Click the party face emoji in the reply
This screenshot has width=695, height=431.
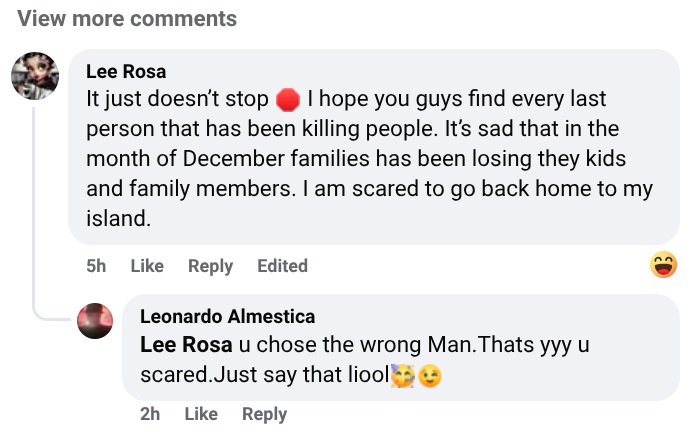(403, 377)
